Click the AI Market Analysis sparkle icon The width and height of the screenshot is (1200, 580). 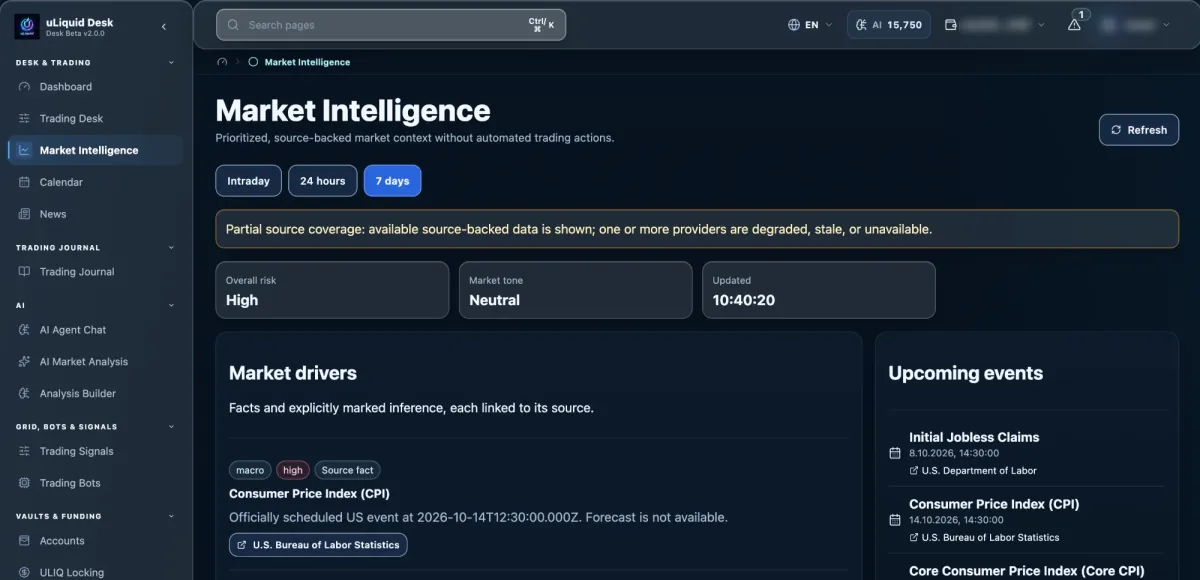pos(25,362)
